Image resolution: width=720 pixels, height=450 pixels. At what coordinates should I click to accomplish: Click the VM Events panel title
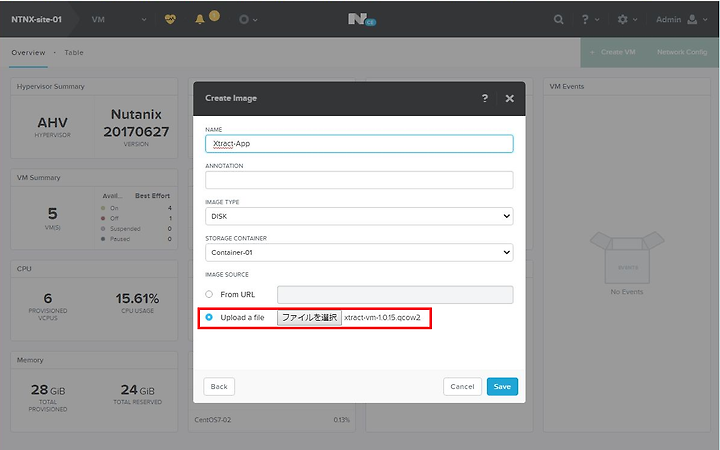point(567,86)
